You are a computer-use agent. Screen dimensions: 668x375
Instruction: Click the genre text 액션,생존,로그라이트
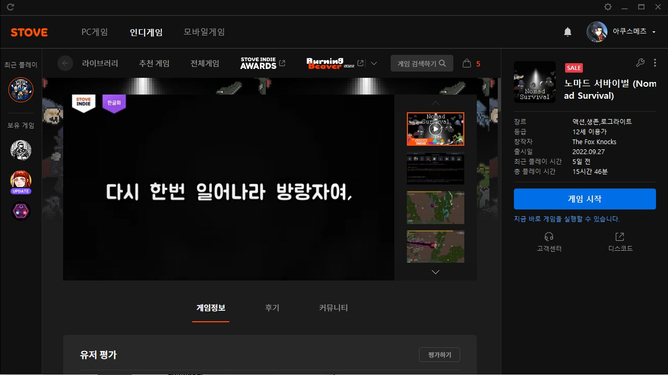[x=602, y=122]
